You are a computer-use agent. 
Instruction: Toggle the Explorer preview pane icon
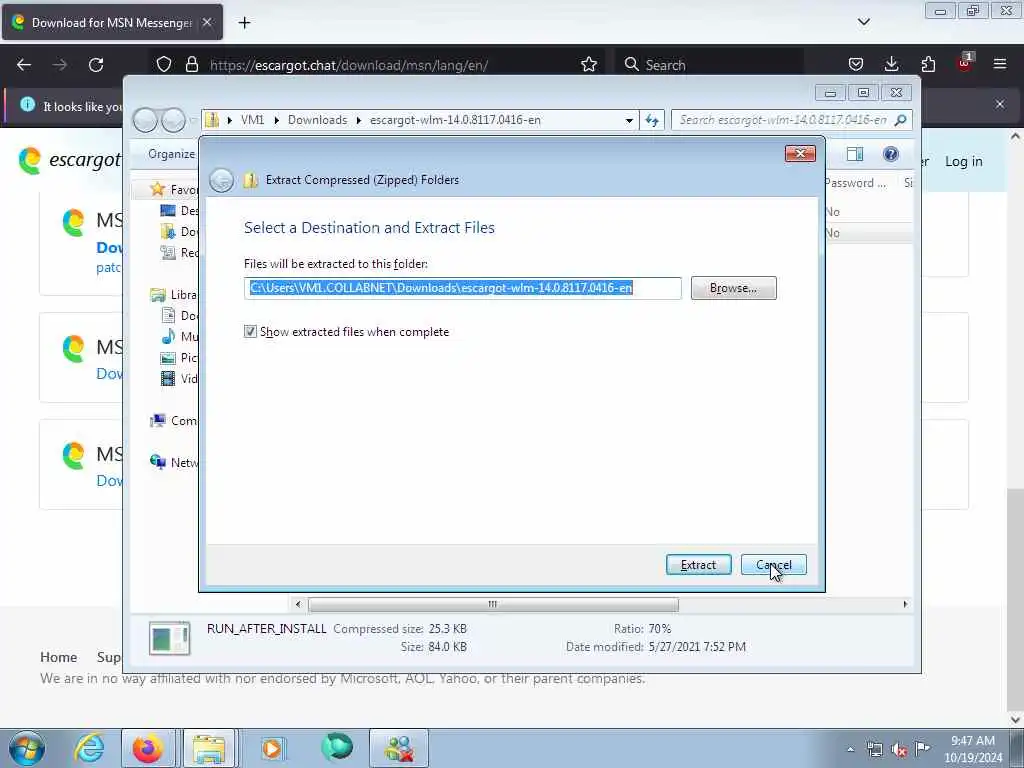(855, 154)
